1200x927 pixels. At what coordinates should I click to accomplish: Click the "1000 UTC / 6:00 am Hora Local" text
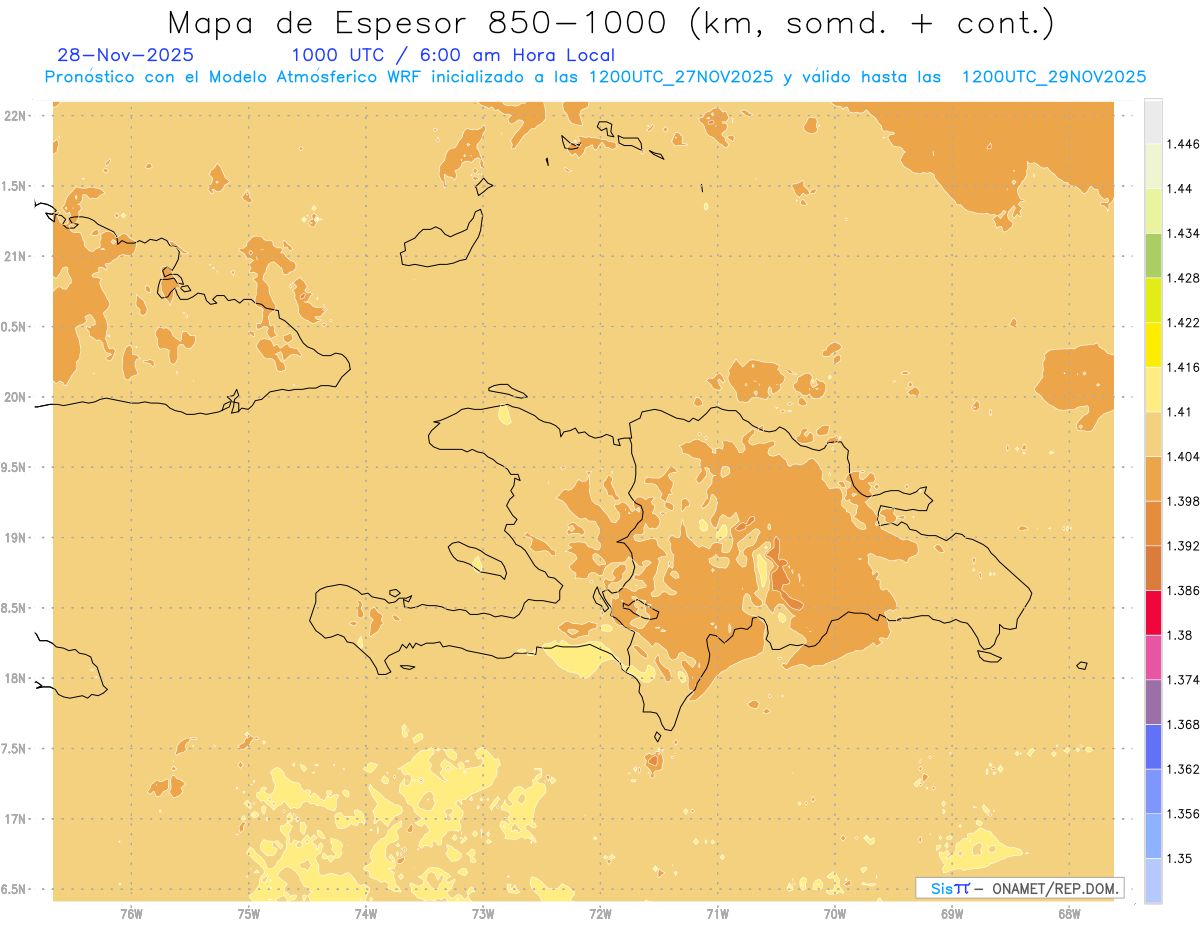(x=453, y=55)
